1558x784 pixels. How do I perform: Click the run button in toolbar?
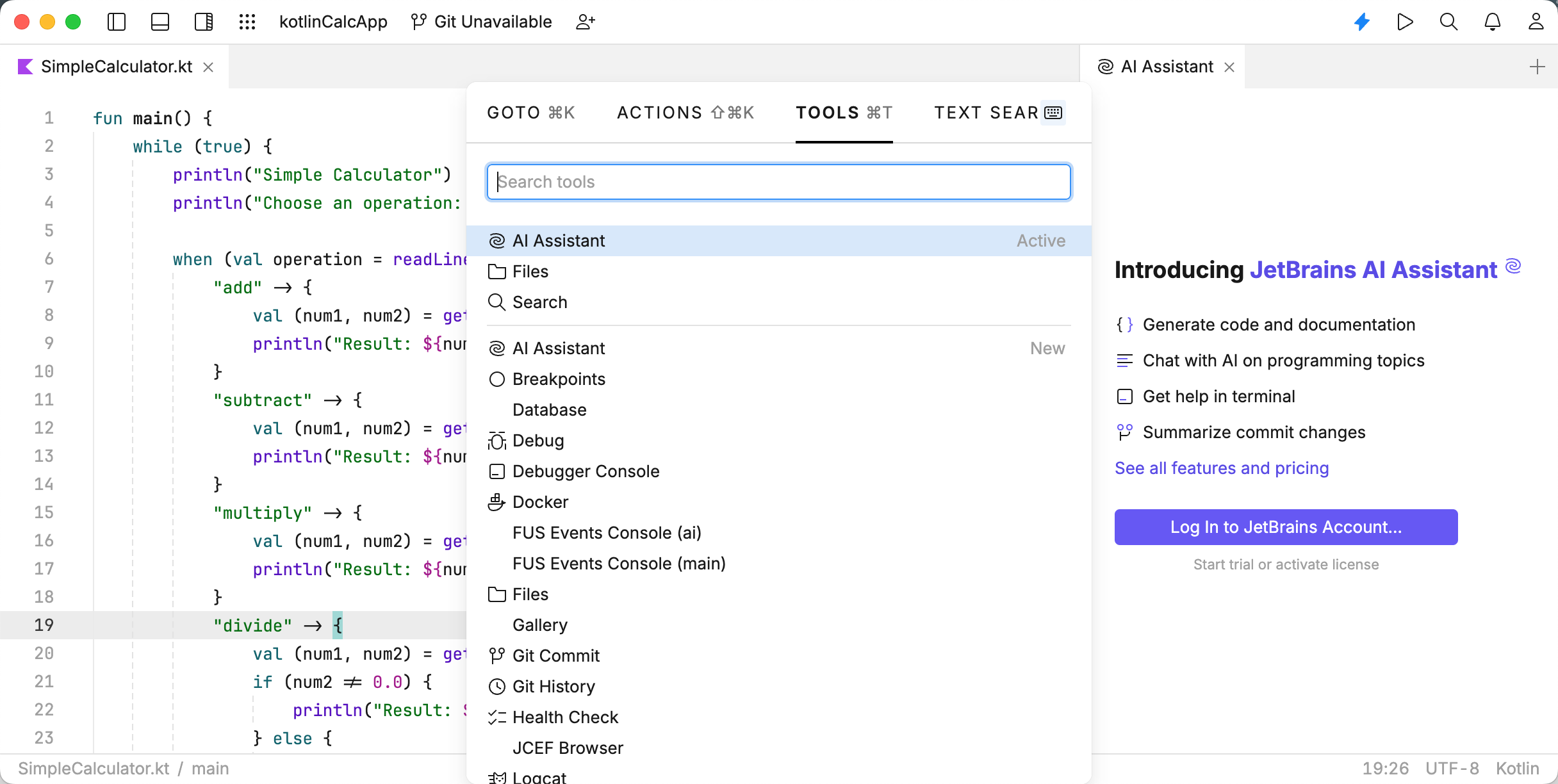pos(1404,22)
